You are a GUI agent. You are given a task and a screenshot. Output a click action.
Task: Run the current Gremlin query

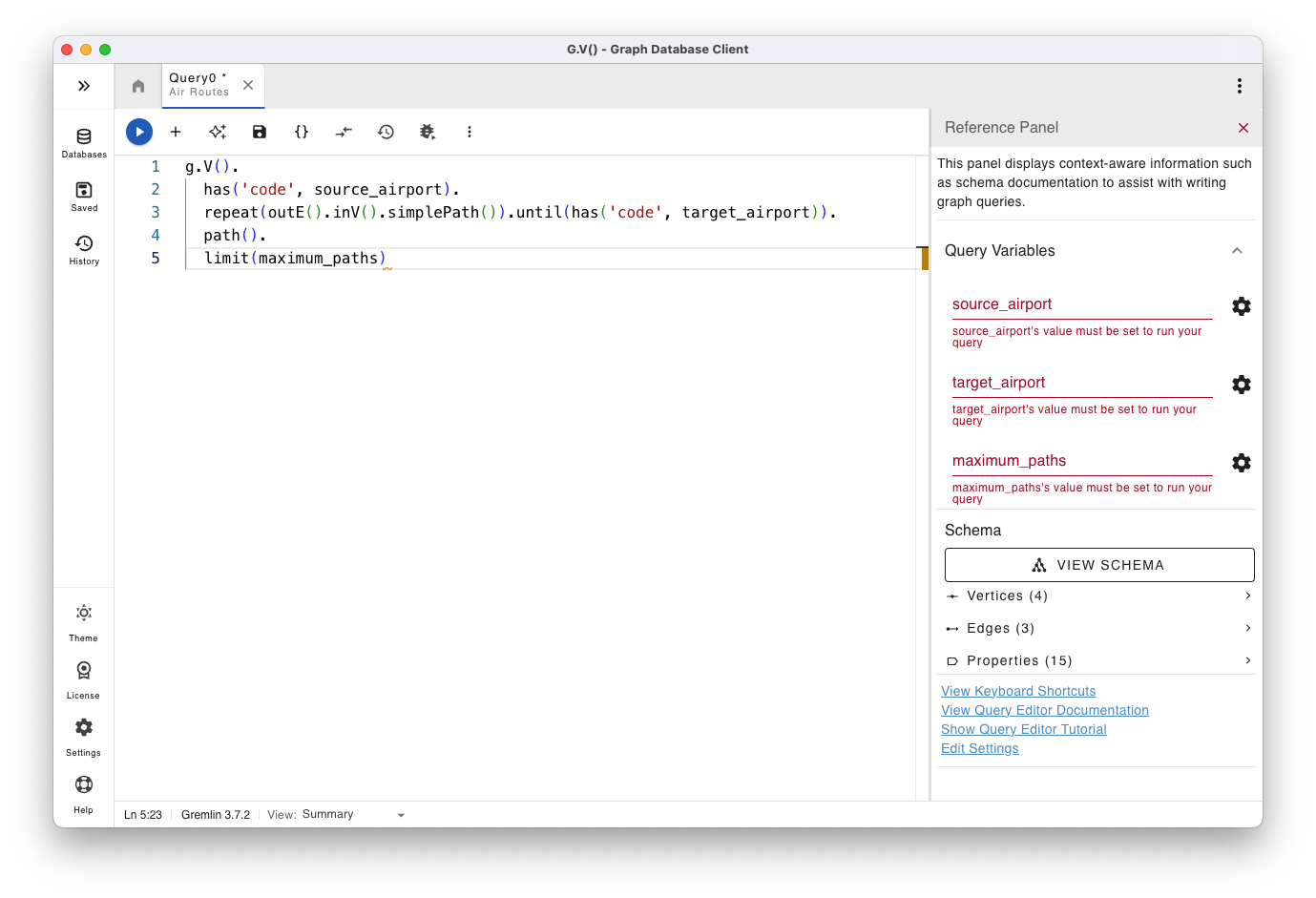click(138, 132)
